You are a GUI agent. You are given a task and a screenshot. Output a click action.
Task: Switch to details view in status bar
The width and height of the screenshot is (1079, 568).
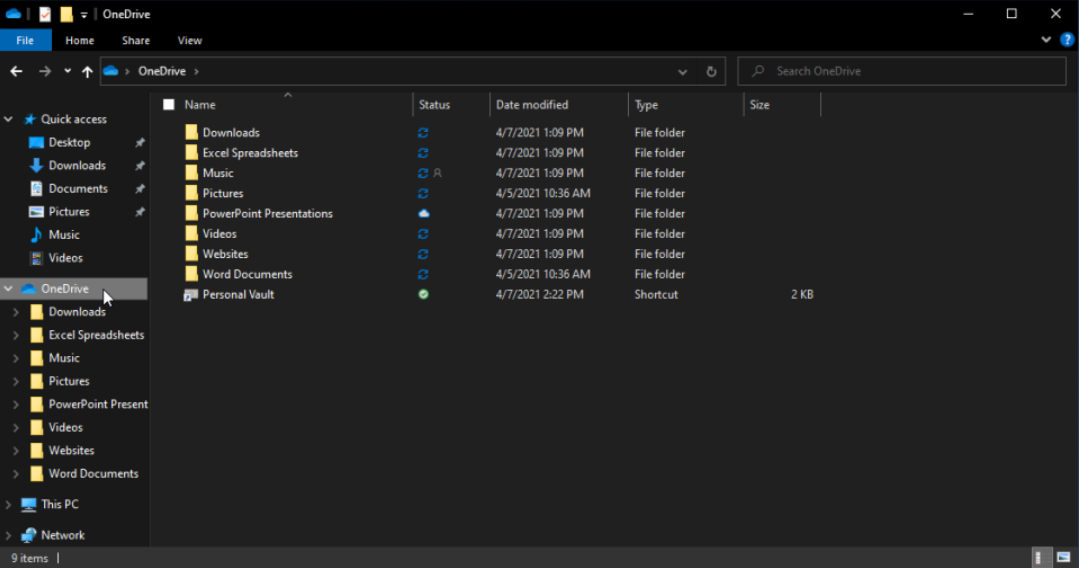coord(1040,558)
